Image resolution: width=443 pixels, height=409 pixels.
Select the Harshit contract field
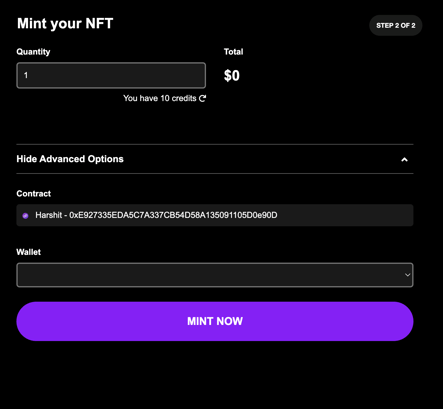215,215
